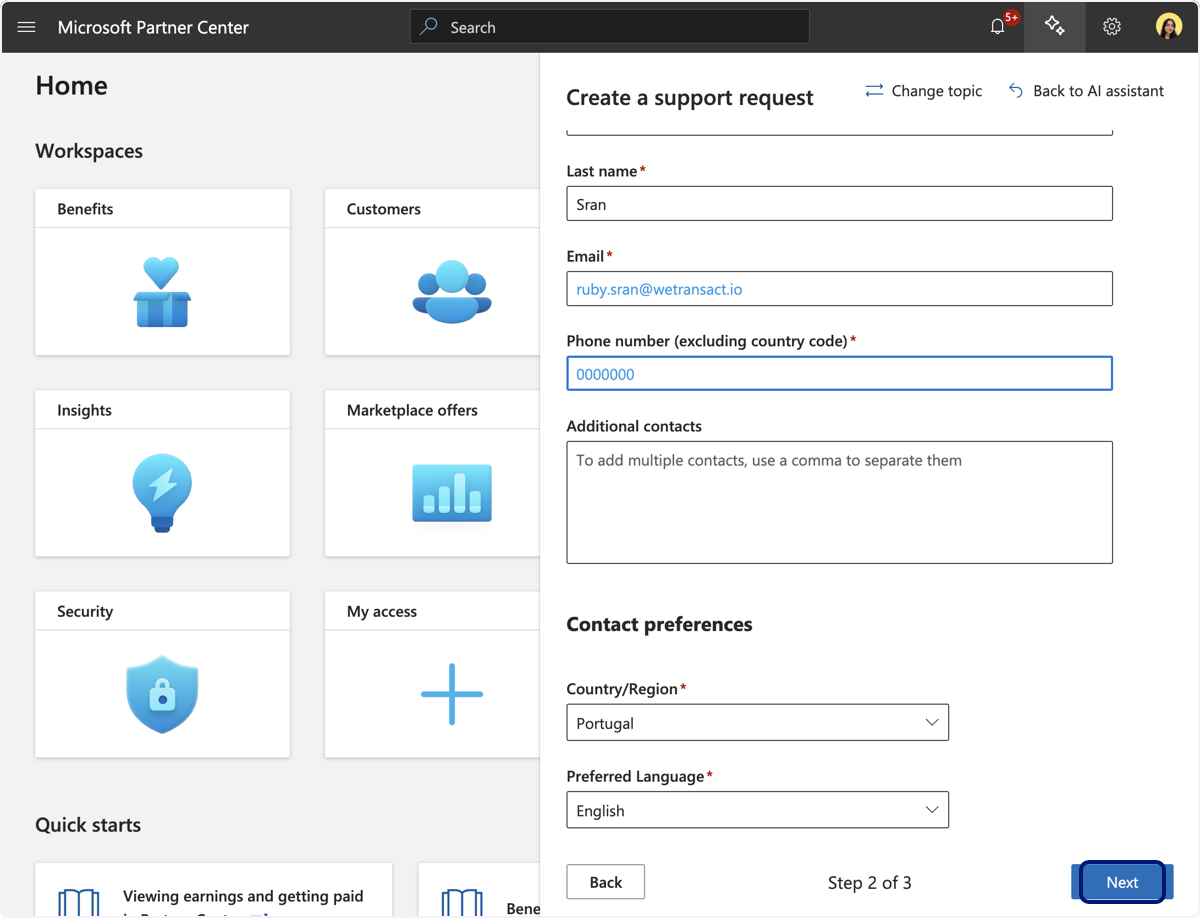Open the Customers workspace title
Viewport: 1200px width, 918px height.
(384, 209)
